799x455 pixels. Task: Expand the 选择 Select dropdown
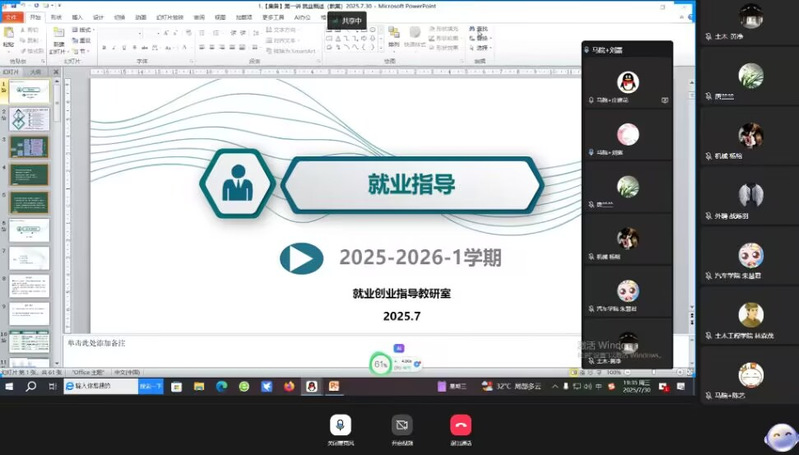(x=483, y=48)
